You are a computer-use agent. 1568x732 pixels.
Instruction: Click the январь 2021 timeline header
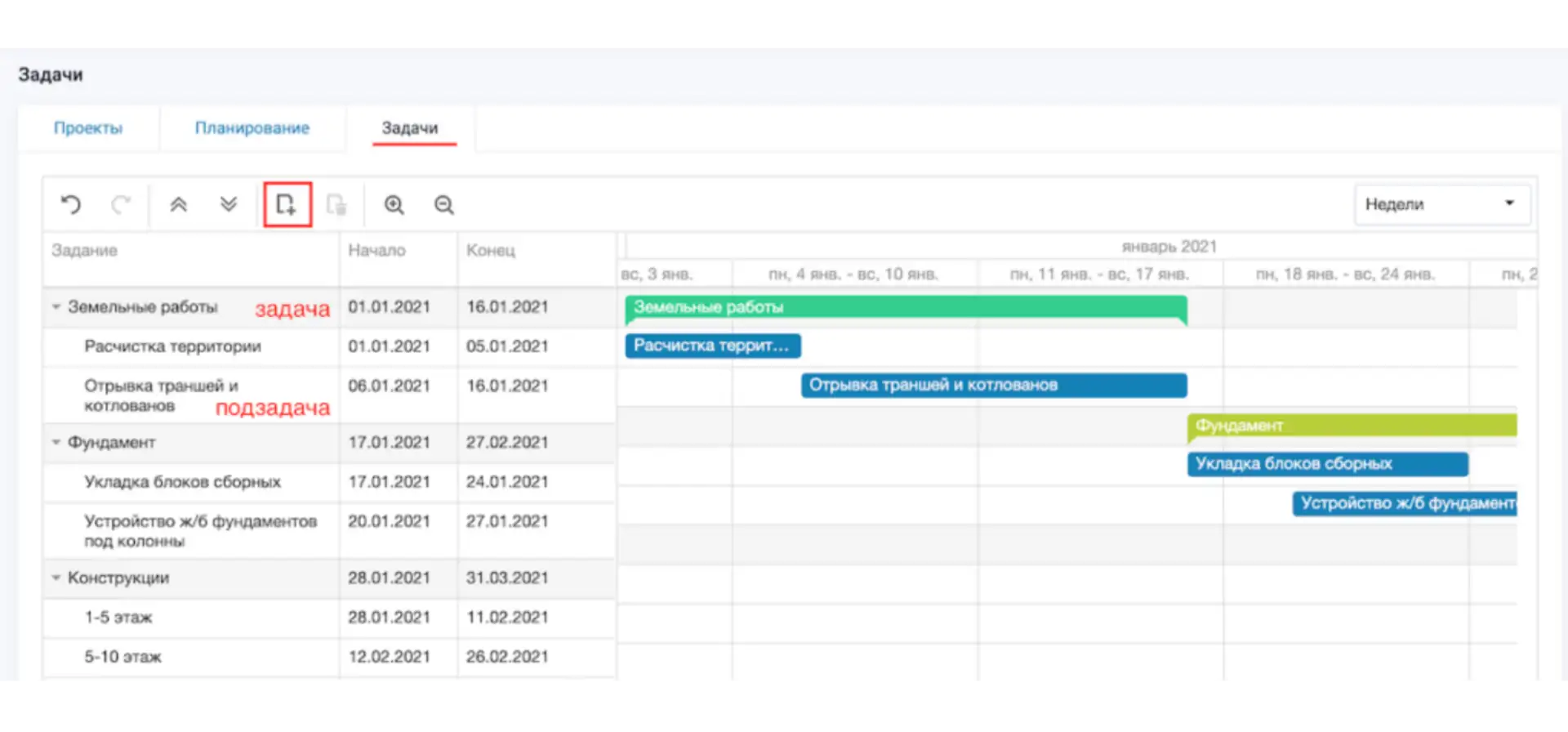click(1169, 247)
